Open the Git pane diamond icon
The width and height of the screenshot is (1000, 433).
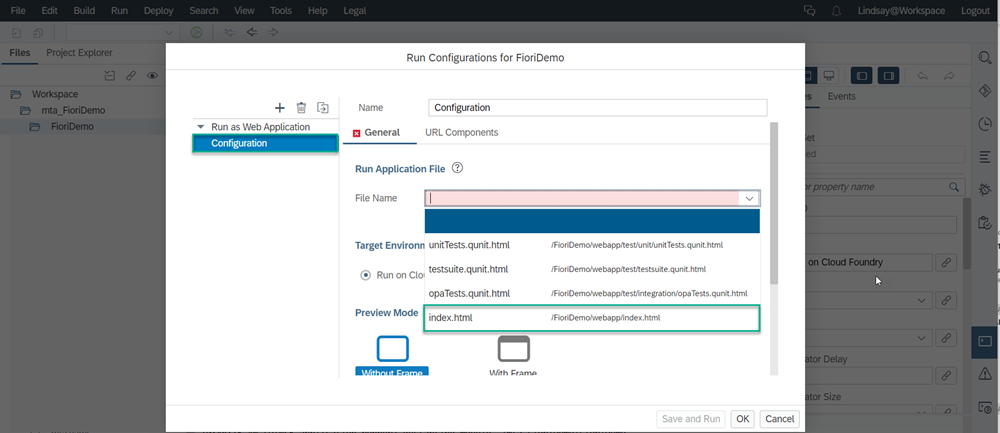click(985, 91)
